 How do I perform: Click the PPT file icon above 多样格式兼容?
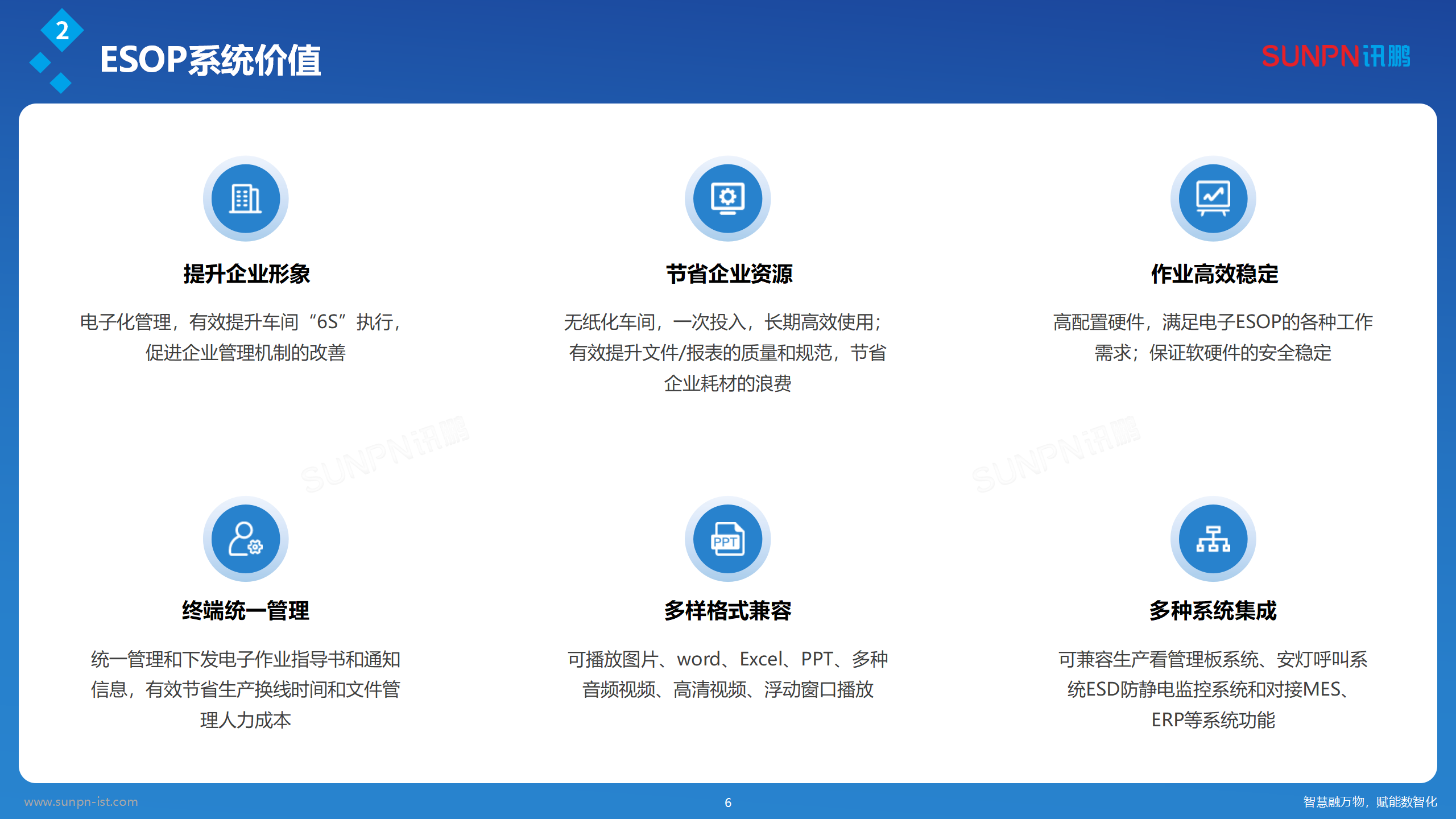[x=727, y=539]
